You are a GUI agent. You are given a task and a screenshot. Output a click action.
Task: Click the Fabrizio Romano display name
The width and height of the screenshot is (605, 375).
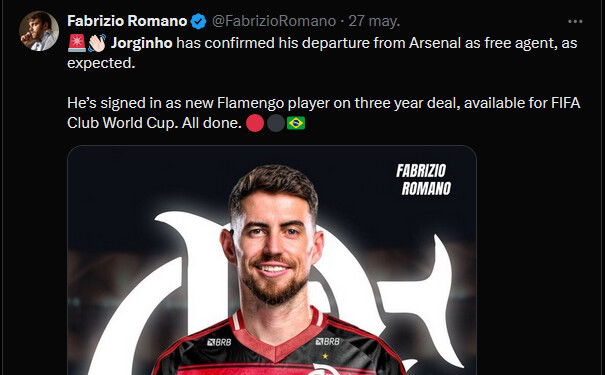127,21
